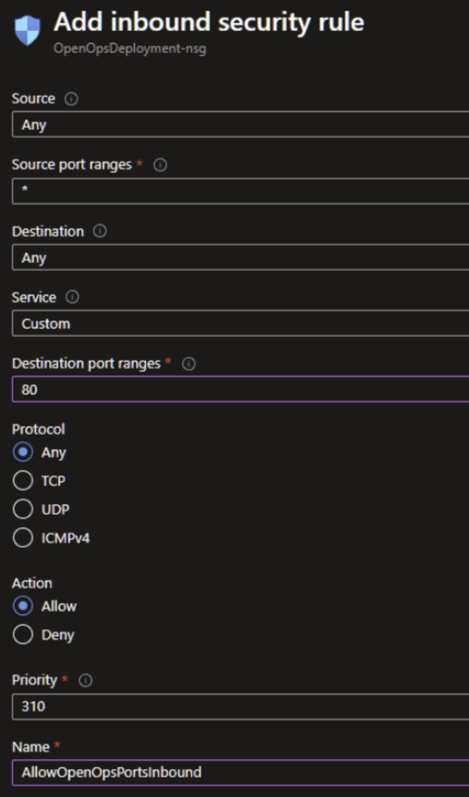This screenshot has width=469, height=797.
Task: Select the UDP protocol radio button
Action: click(x=23, y=509)
